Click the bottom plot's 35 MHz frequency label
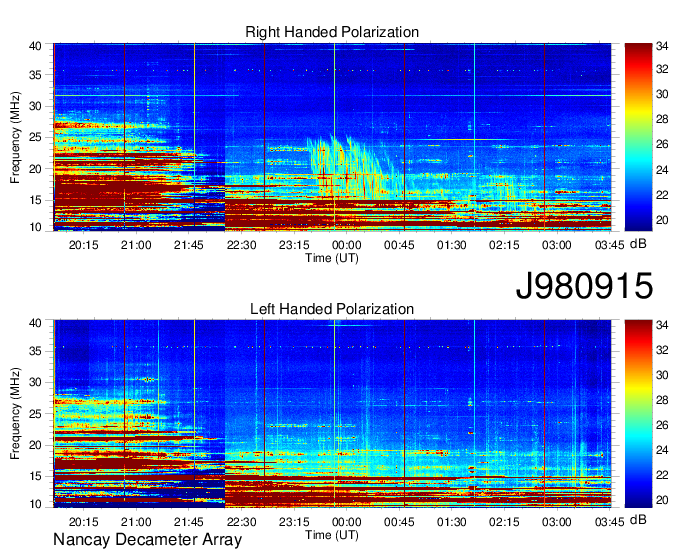 36,351
